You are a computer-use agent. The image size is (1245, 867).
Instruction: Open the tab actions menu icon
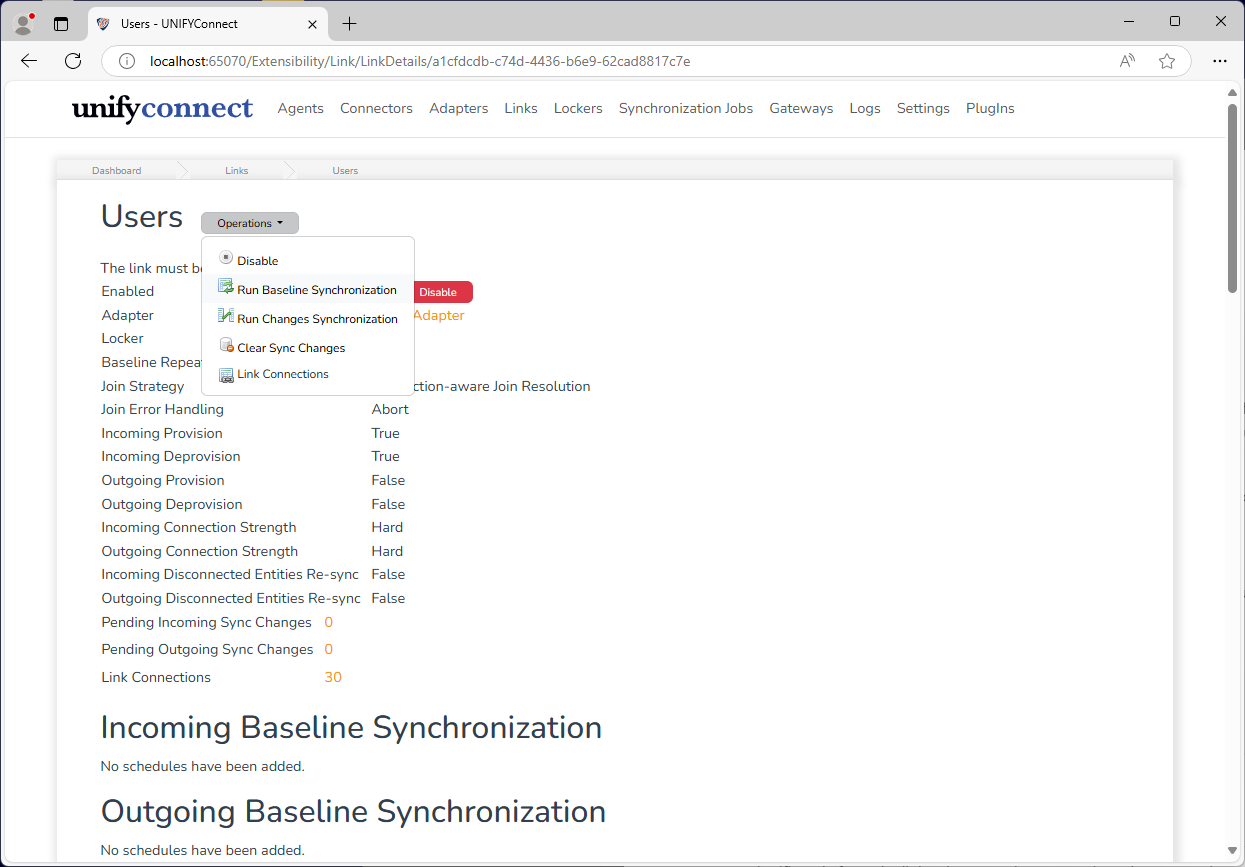click(x=61, y=24)
